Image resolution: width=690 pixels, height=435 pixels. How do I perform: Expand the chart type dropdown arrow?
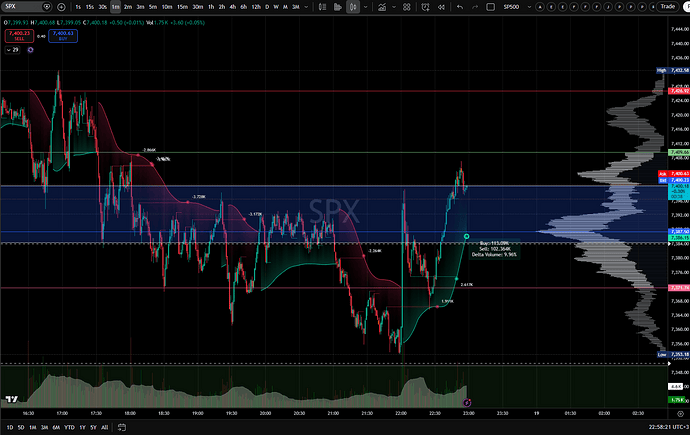click(x=365, y=7)
